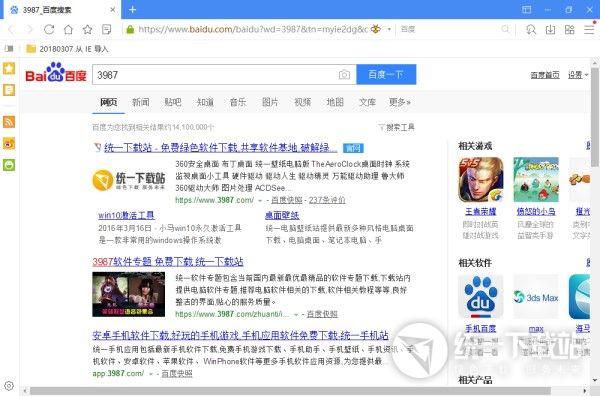Go to the browser home page icon
This screenshot has width=600, height=396.
(x=68, y=29)
